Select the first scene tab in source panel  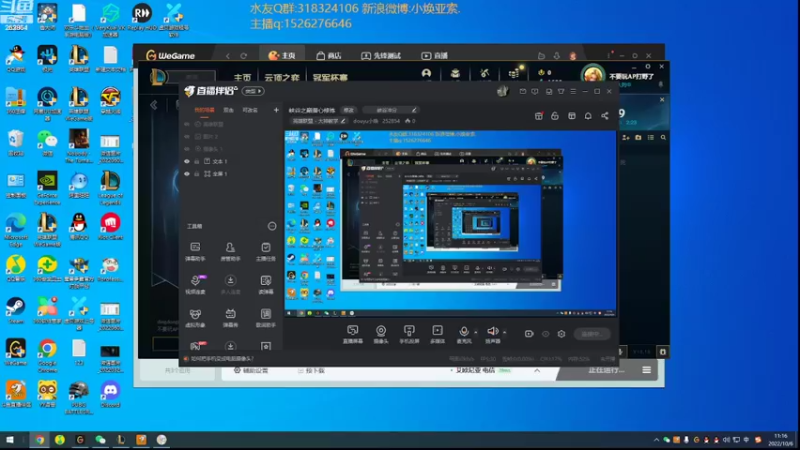(x=204, y=110)
